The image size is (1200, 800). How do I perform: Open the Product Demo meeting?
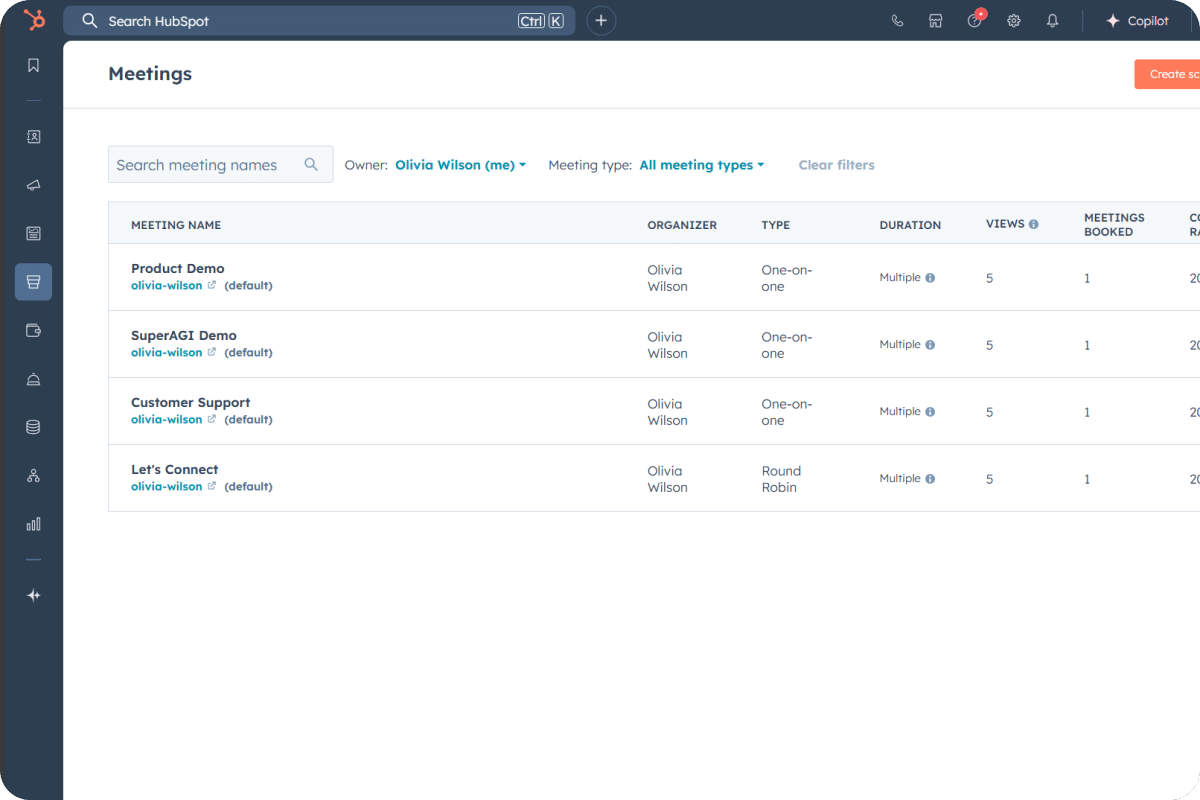tap(178, 268)
